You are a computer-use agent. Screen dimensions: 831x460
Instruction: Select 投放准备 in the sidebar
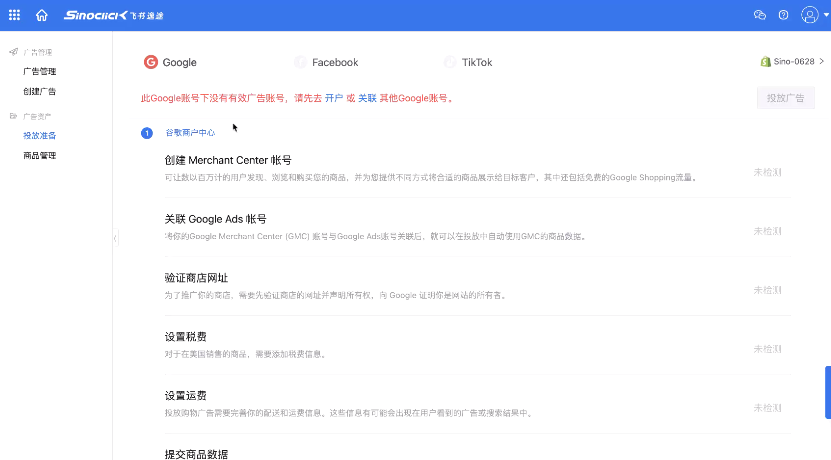click(40, 136)
